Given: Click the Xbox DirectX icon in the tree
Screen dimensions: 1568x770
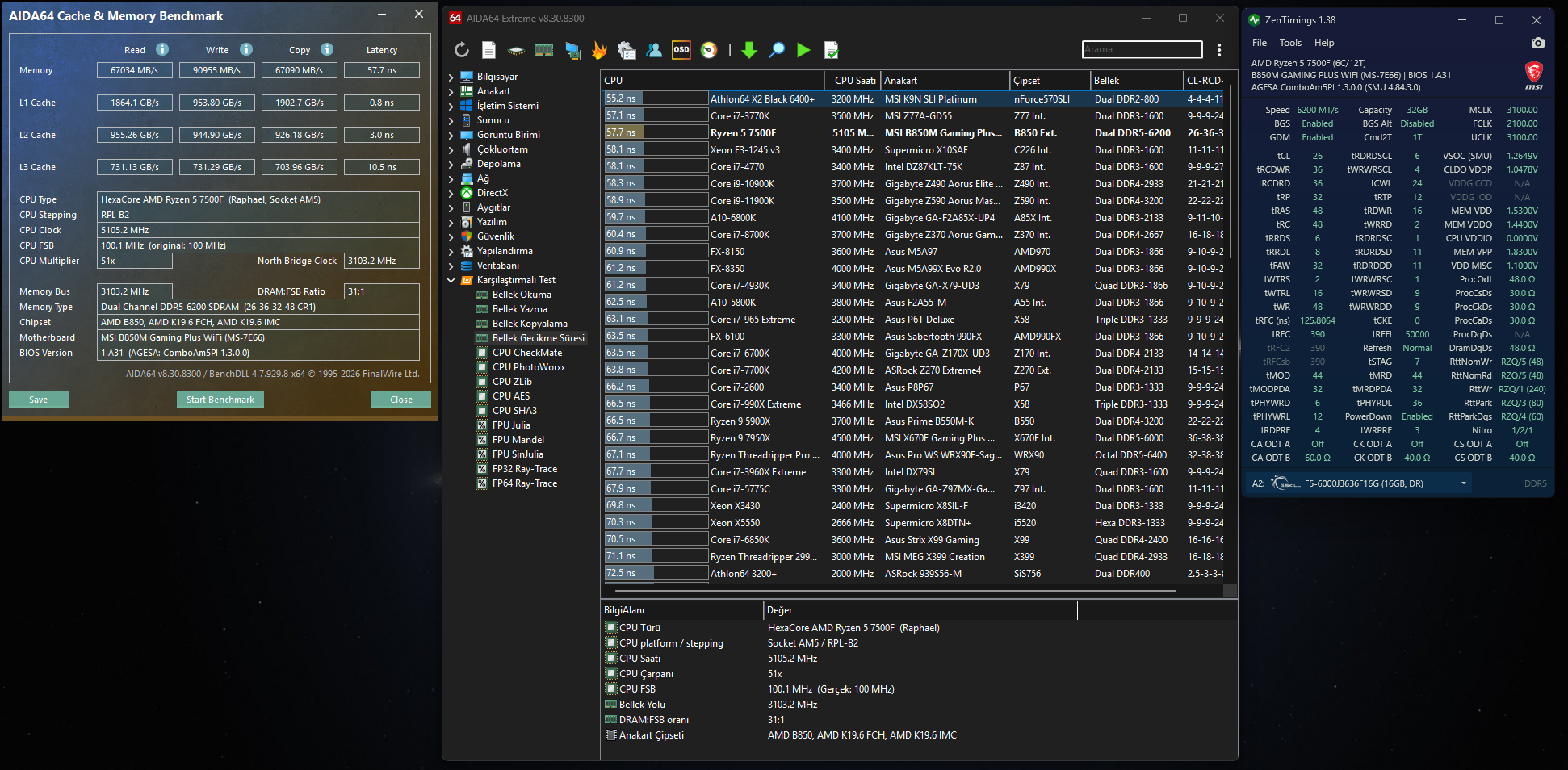Looking at the screenshot, I should pos(467,193).
